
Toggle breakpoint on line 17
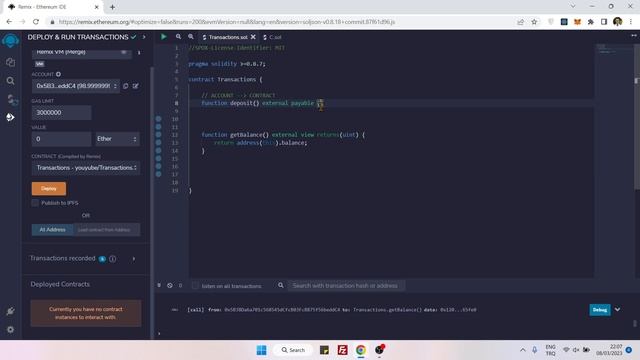pyautogui.click(x=158, y=174)
